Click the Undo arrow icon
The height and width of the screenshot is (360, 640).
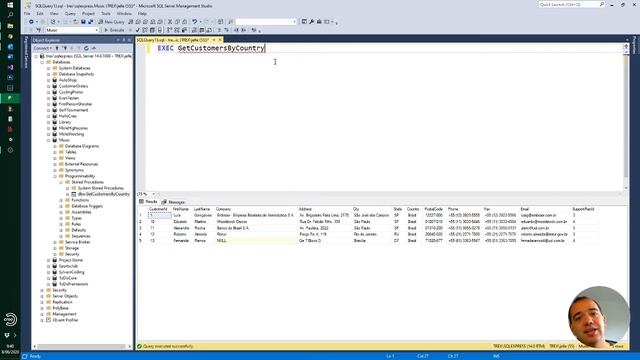pyautogui.click(x=195, y=22)
